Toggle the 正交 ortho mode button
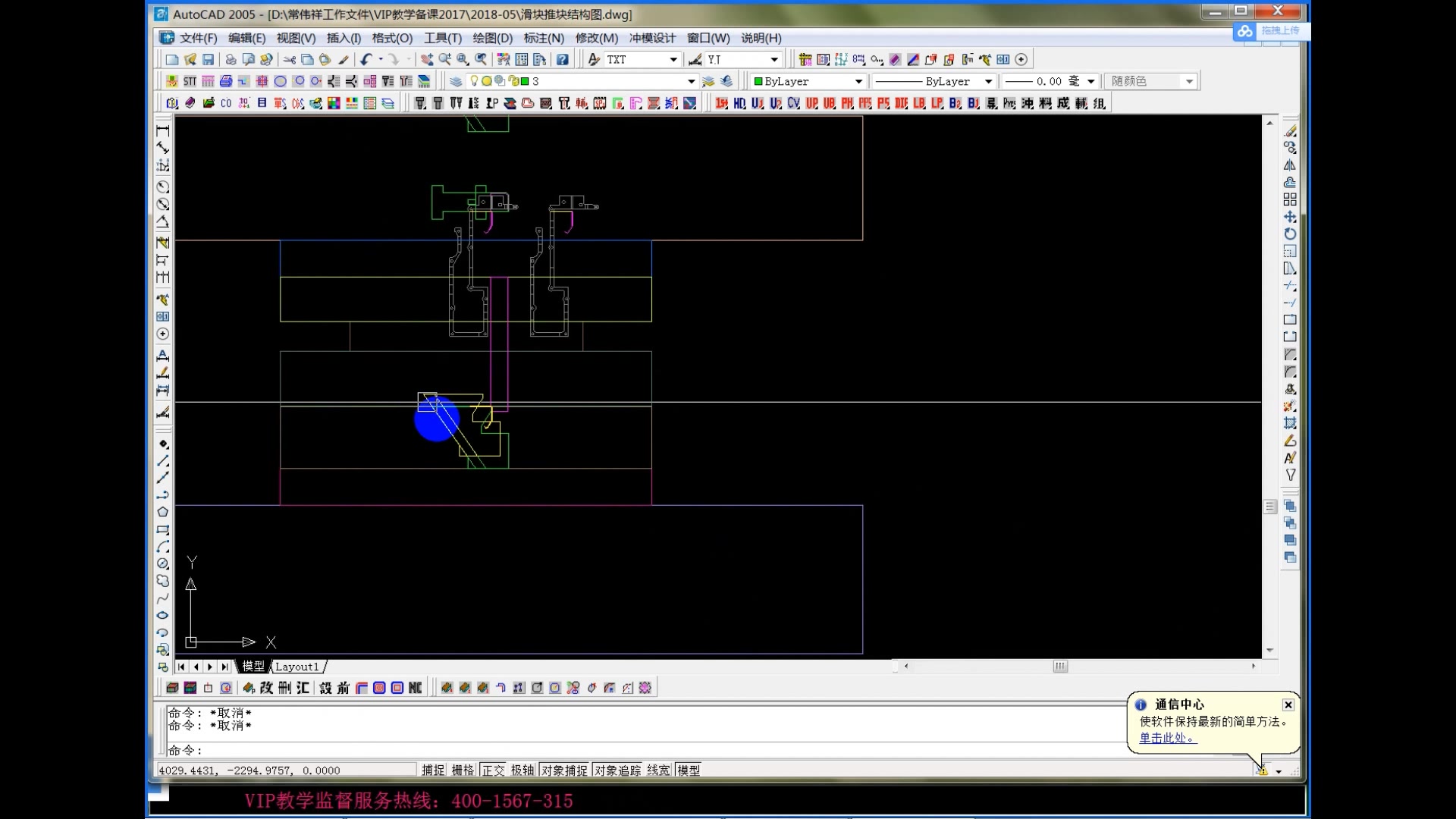The image size is (1456, 819). point(493,770)
